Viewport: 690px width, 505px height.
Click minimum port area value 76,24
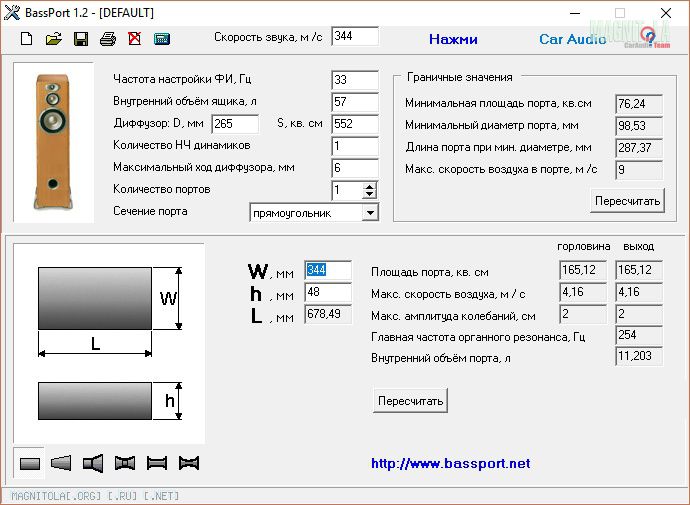pyautogui.click(x=639, y=104)
